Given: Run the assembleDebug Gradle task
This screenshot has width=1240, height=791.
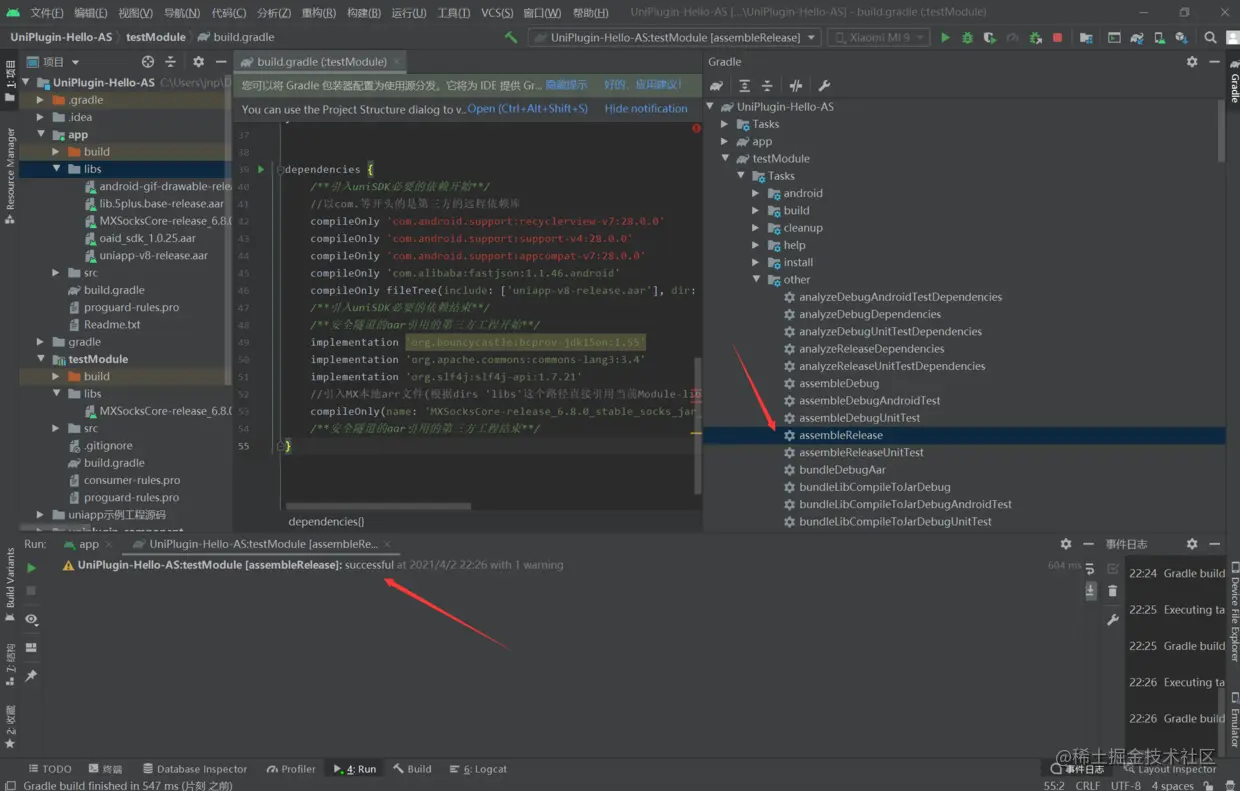Looking at the screenshot, I should point(839,383).
